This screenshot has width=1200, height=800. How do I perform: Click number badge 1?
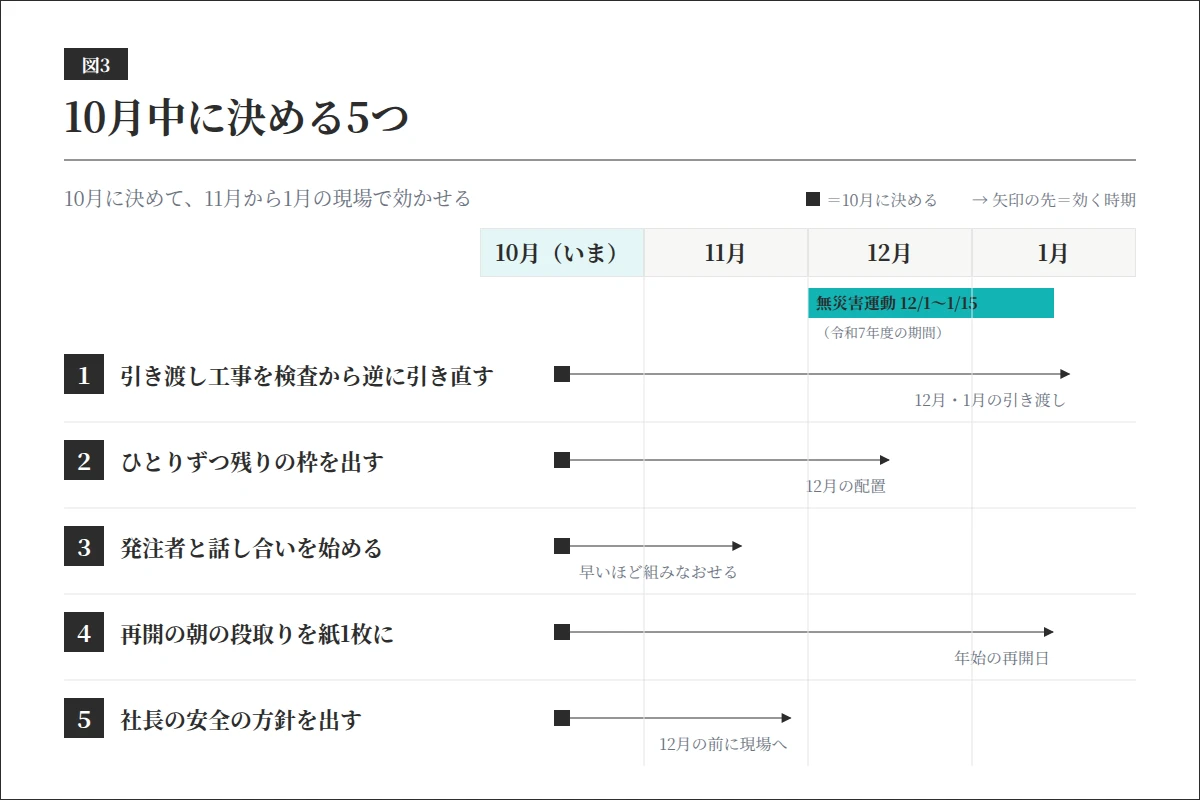point(84,375)
